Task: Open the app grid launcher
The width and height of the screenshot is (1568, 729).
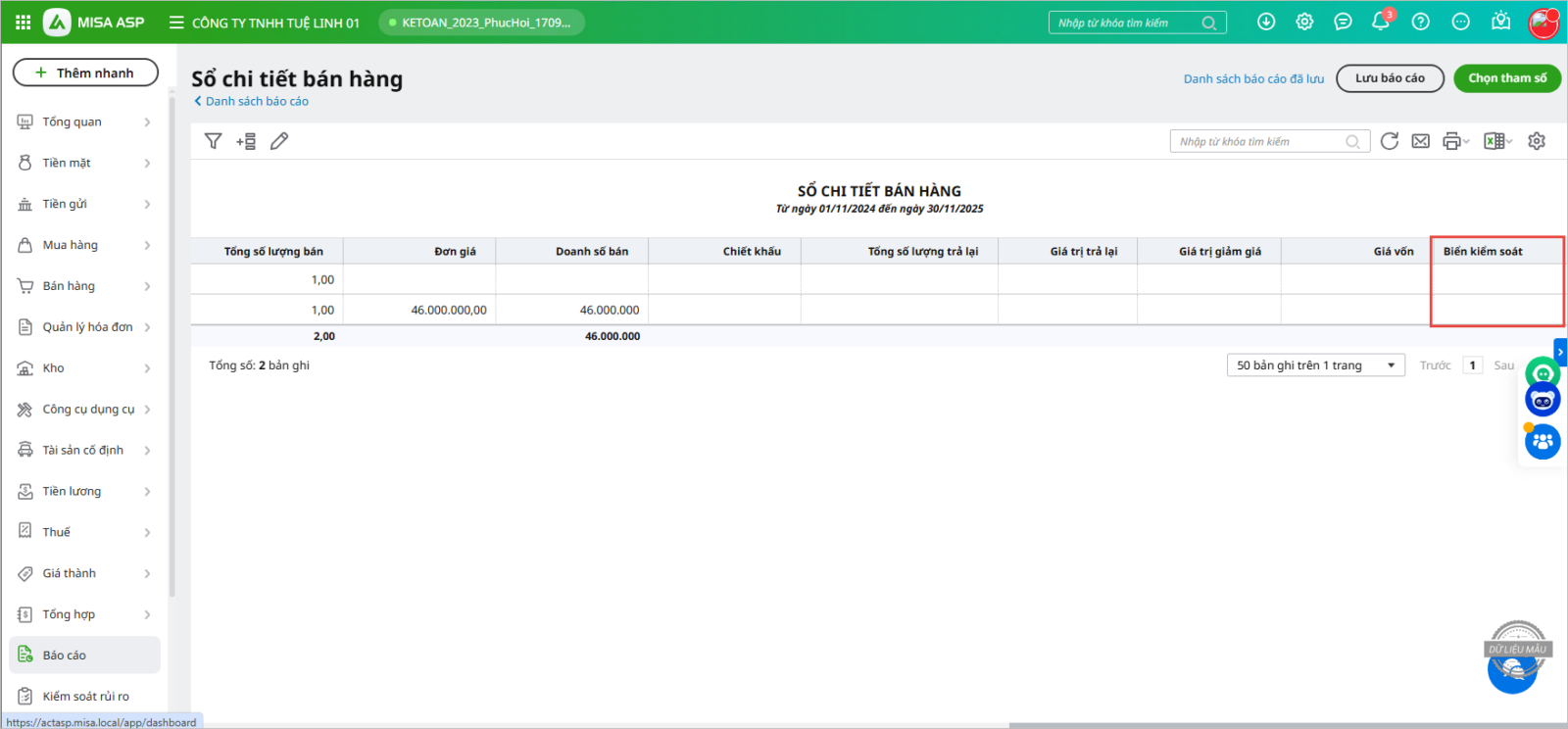Action: (23, 22)
